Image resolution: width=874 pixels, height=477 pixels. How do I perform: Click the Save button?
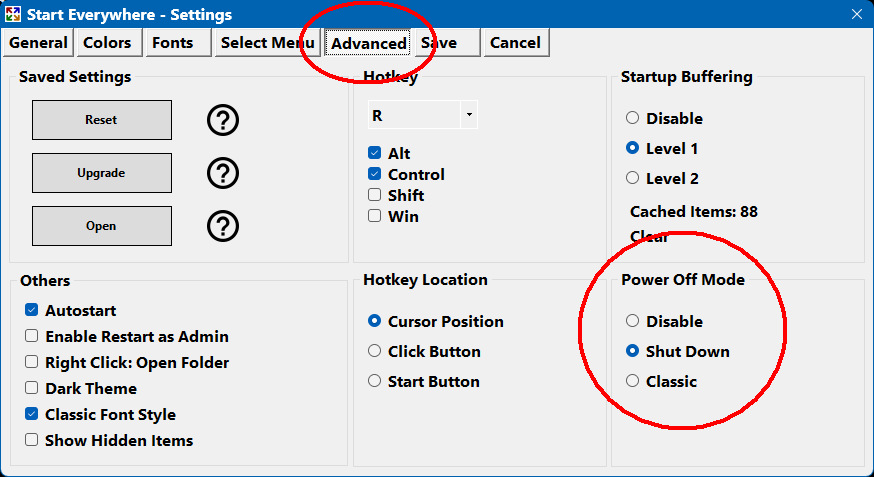coord(440,43)
